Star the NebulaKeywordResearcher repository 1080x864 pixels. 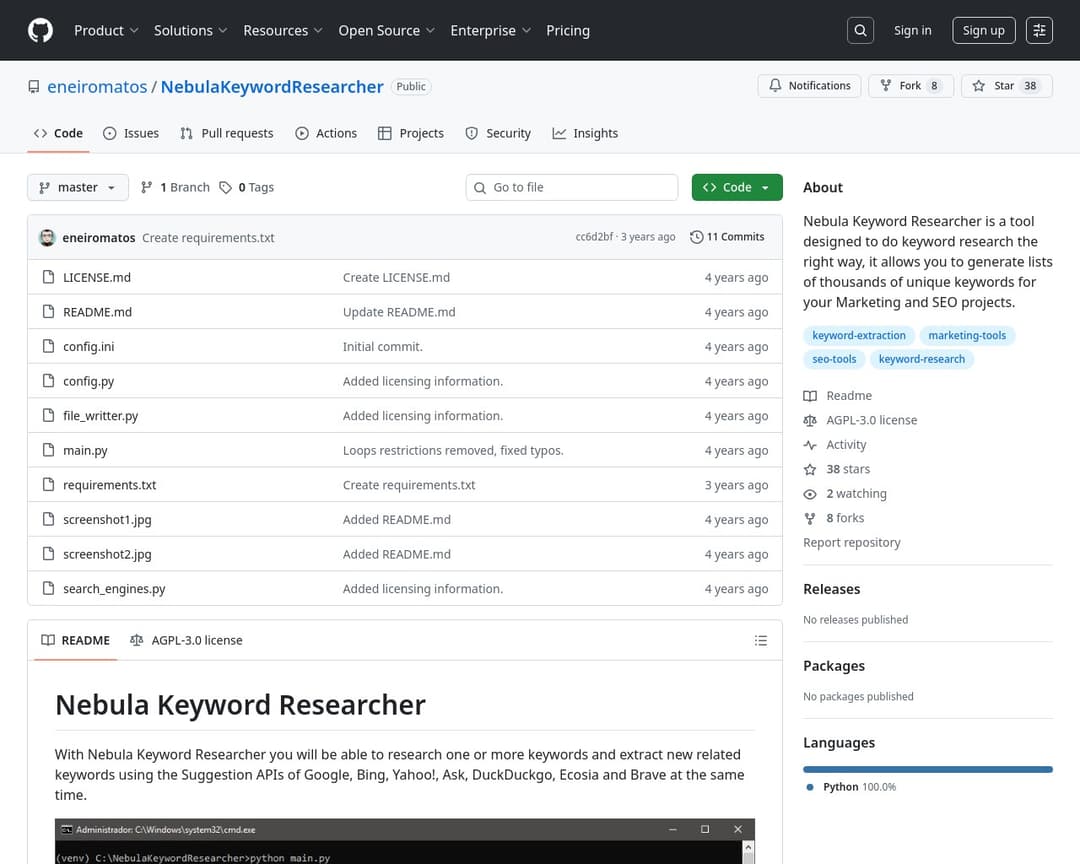[1006, 86]
